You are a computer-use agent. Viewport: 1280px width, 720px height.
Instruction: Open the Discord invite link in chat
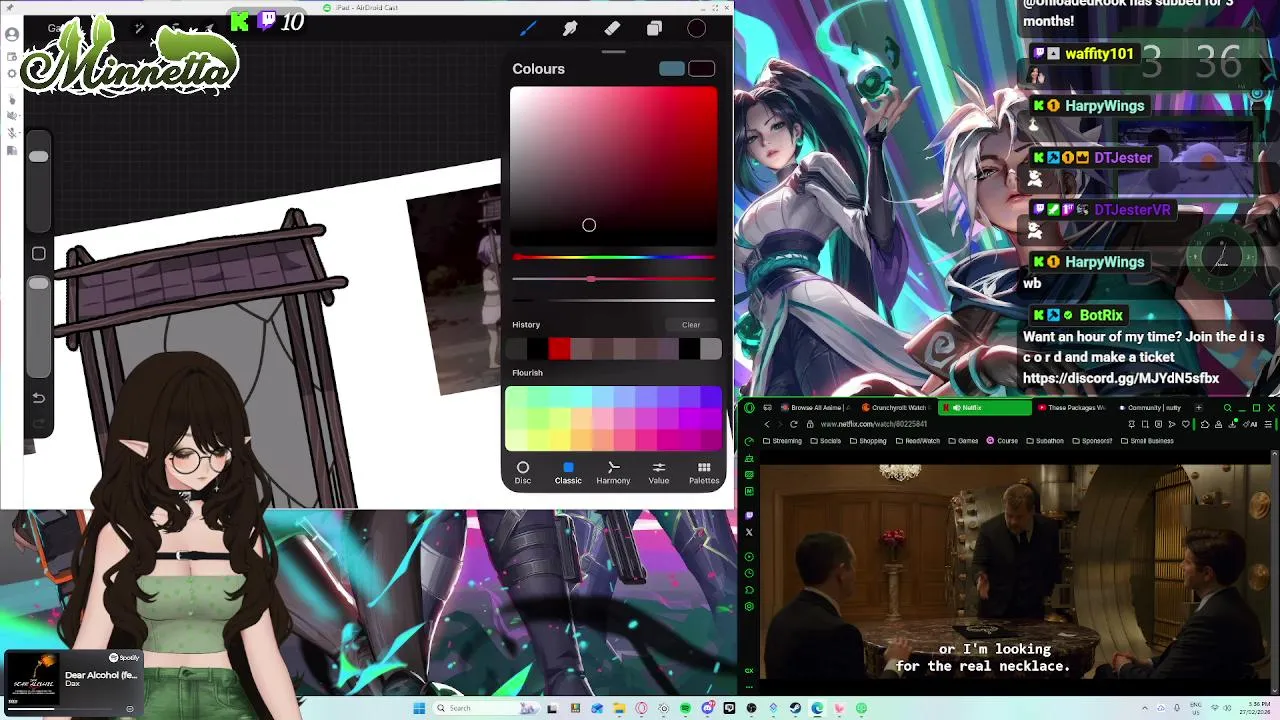[1121, 379]
